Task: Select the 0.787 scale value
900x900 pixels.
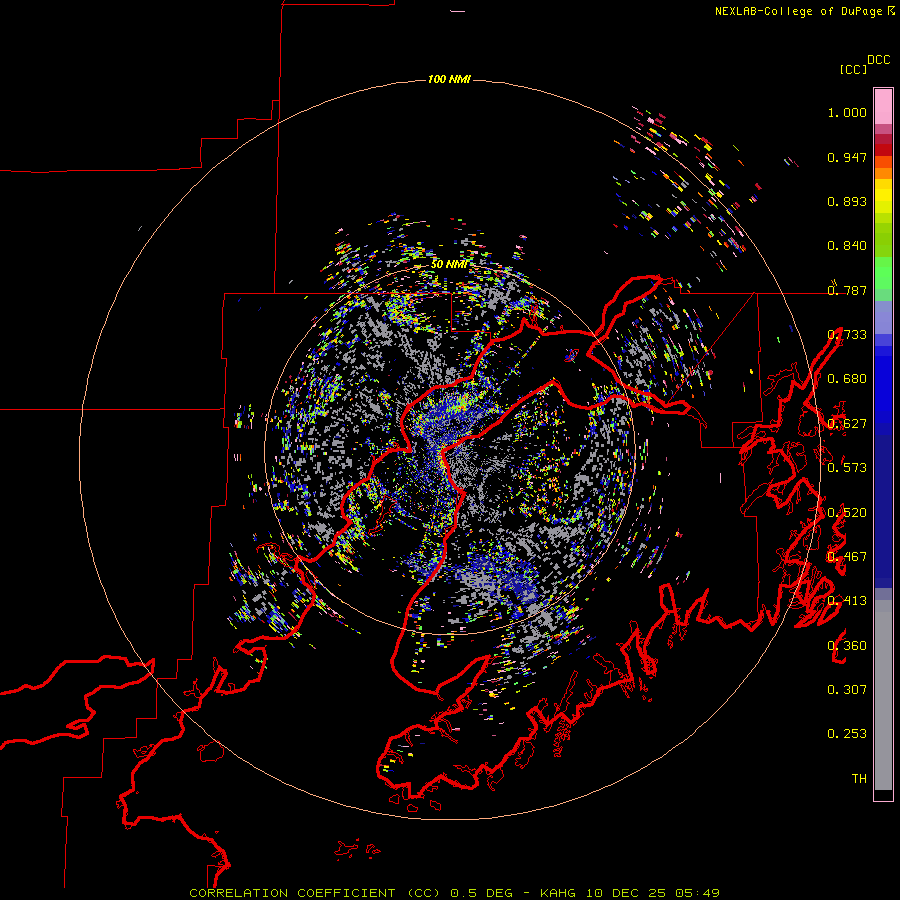Action: [847, 290]
